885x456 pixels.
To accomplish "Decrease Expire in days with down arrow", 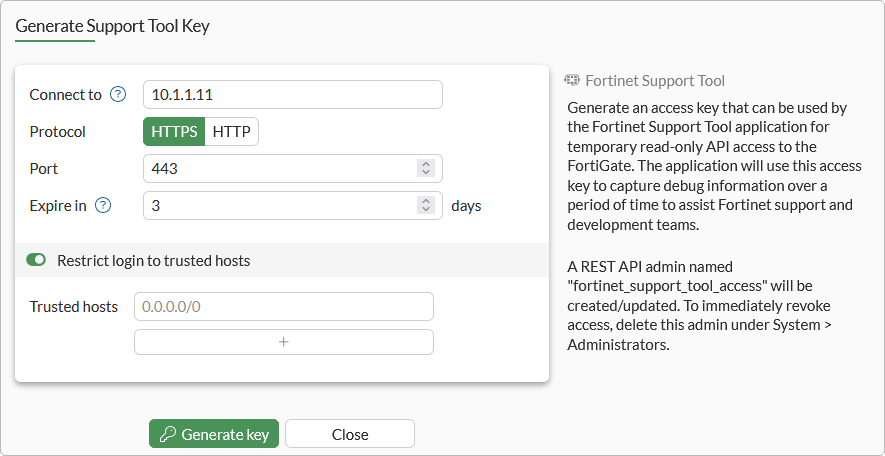I will click(x=426, y=210).
